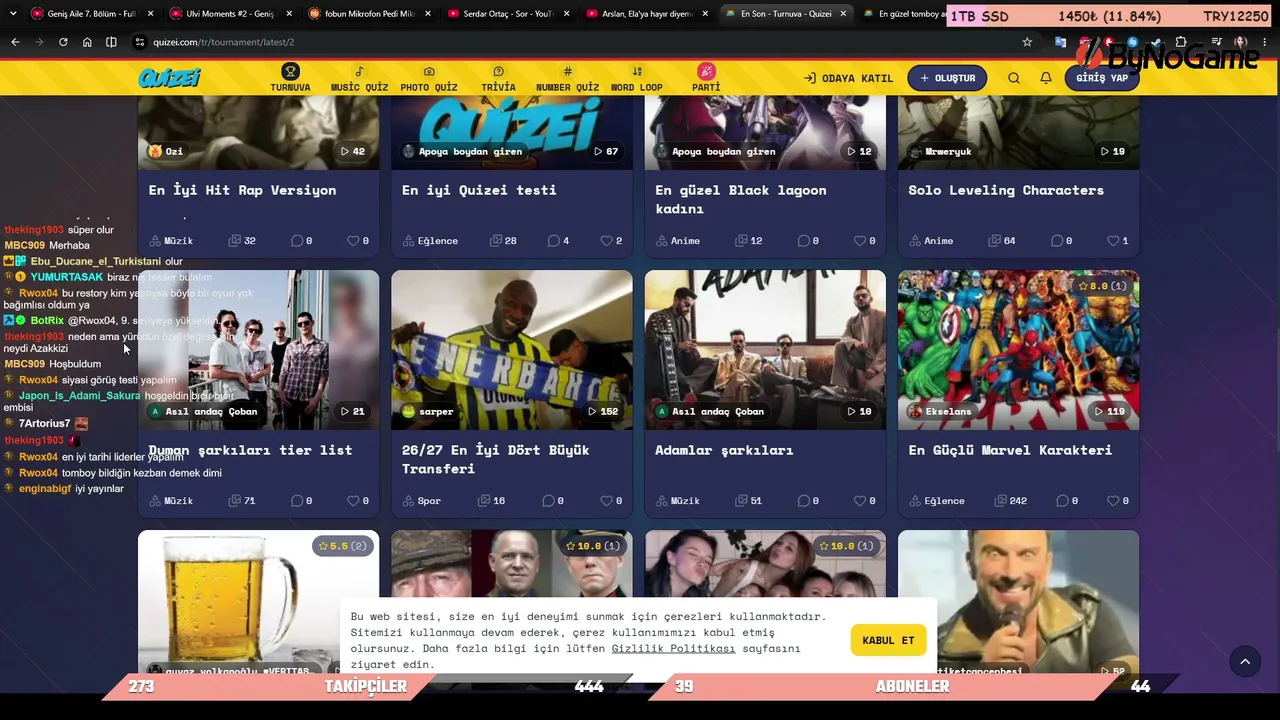Click the scroll-to-top arrow button
1280x720 pixels.
click(1245, 661)
